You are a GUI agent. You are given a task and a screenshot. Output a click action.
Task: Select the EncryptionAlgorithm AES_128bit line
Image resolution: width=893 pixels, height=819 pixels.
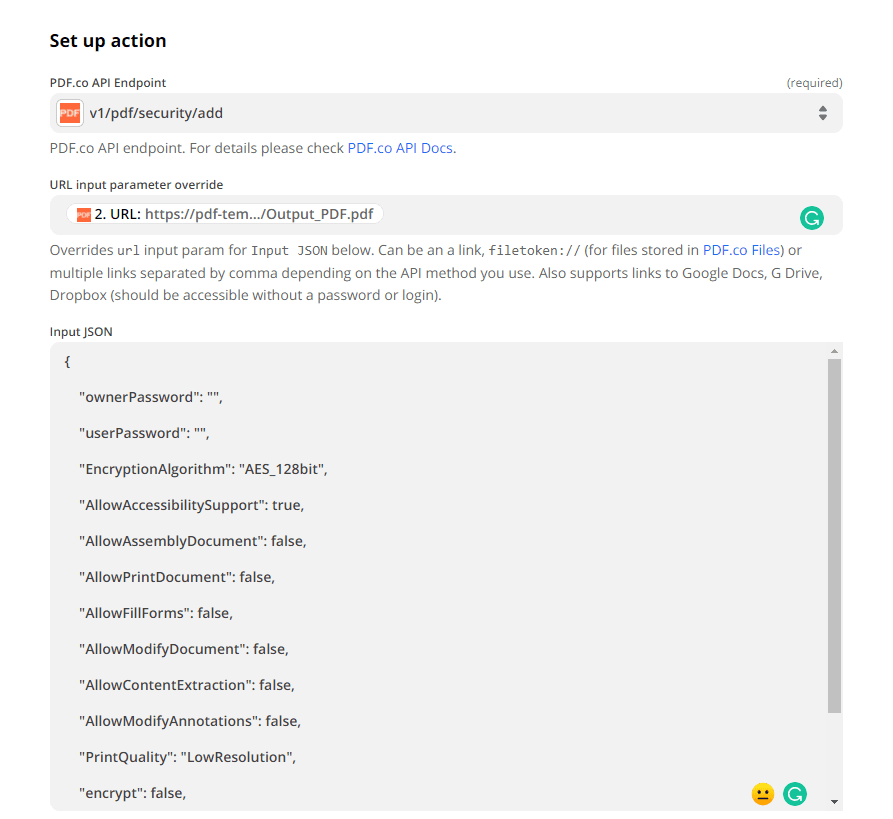[x=202, y=469]
